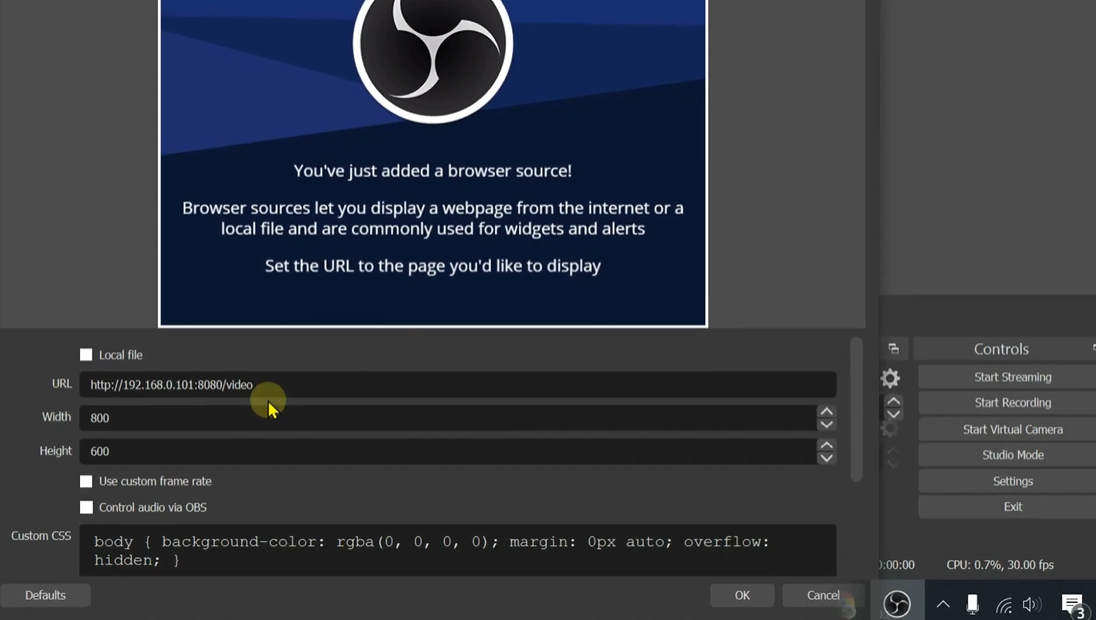Click the down chevron next to Start Recording
Screen dimensions: 1096x620
pyautogui.click(x=893, y=414)
